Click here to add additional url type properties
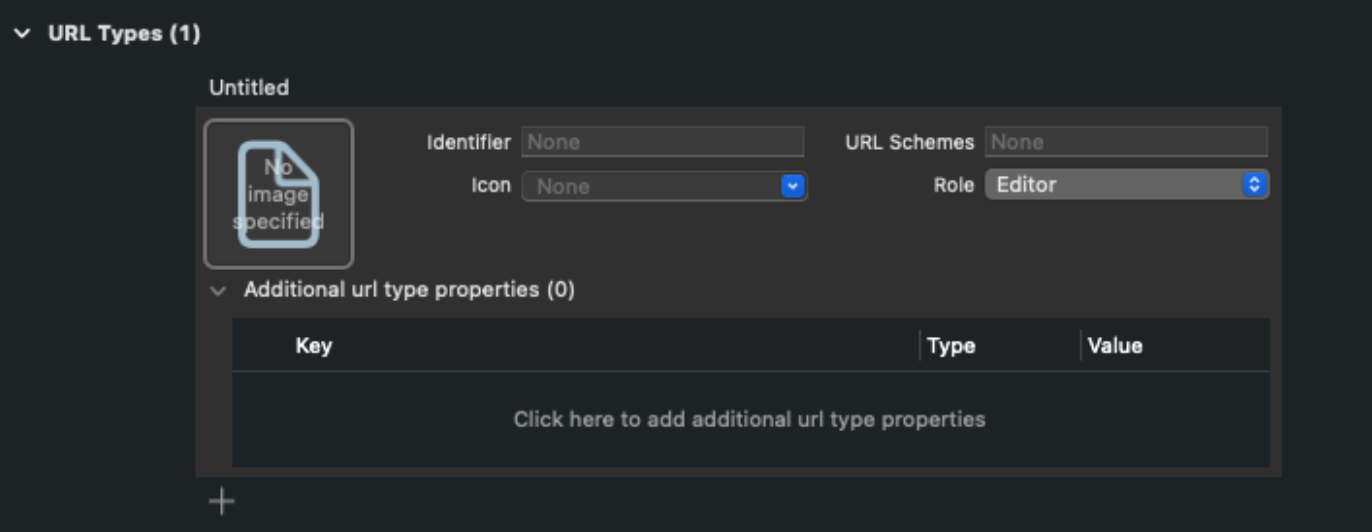Screen dimensions: 1372x532 coord(750,419)
